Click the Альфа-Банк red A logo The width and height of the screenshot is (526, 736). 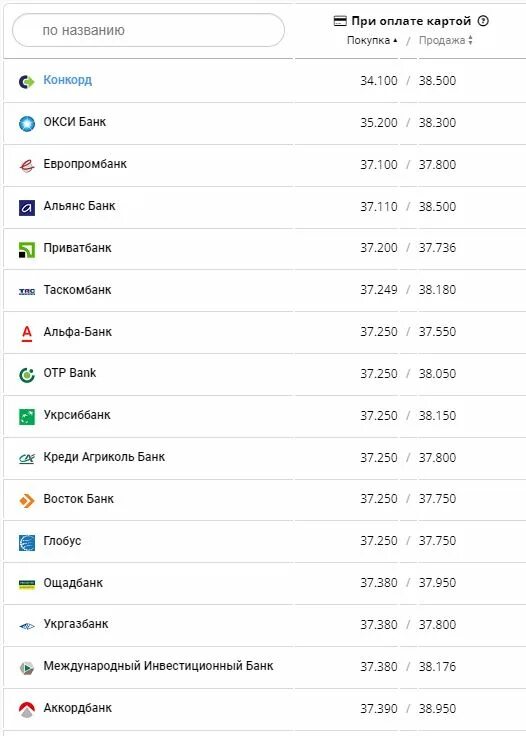(x=27, y=333)
